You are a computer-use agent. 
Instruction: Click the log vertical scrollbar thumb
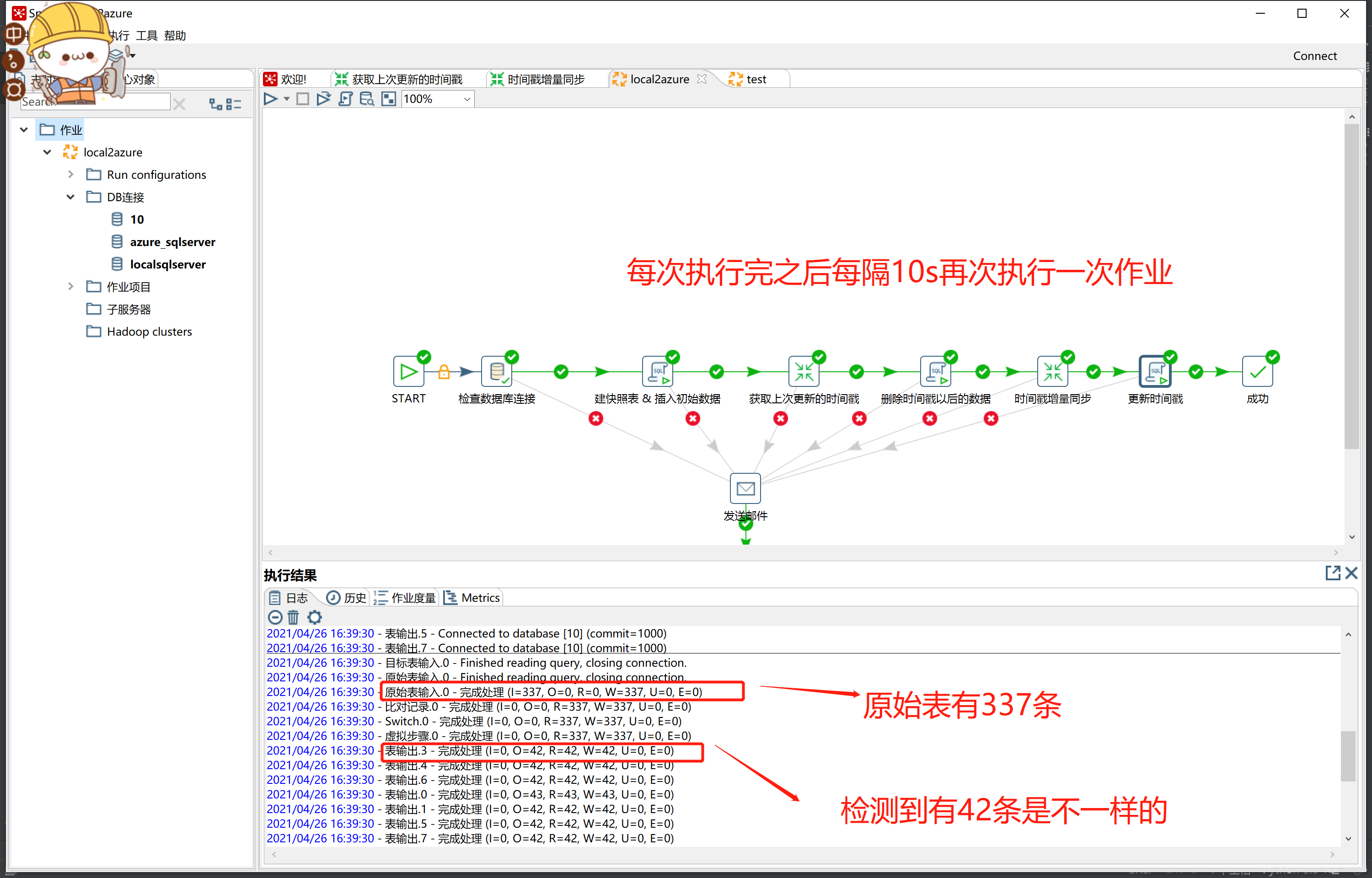click(x=1348, y=756)
